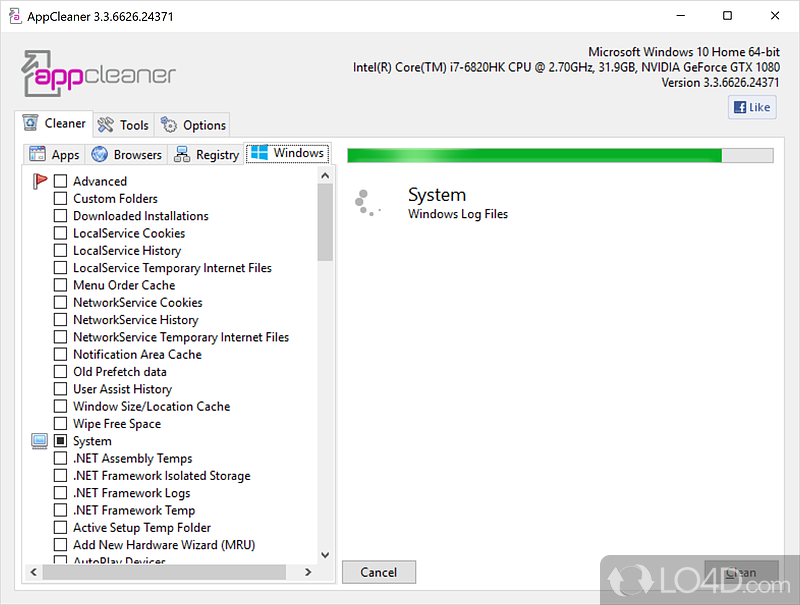Click the Windows logo icon
Viewport: 800px width, 605px height.
tap(259, 152)
